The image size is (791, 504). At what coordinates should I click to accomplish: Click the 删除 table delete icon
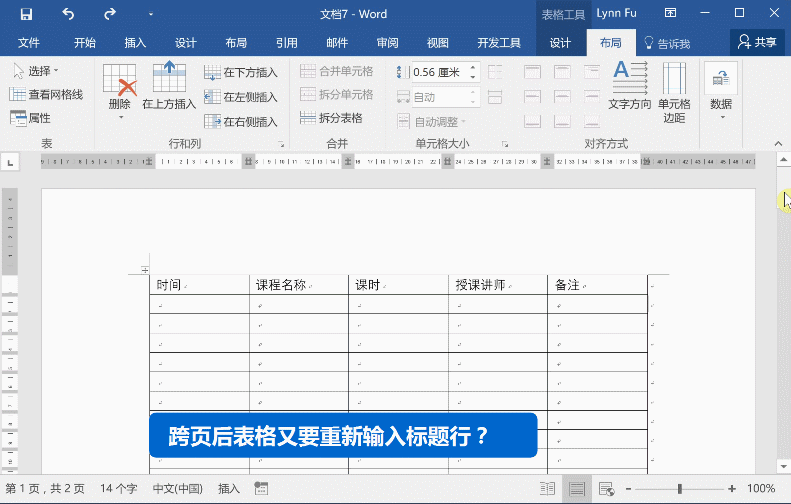point(120,80)
